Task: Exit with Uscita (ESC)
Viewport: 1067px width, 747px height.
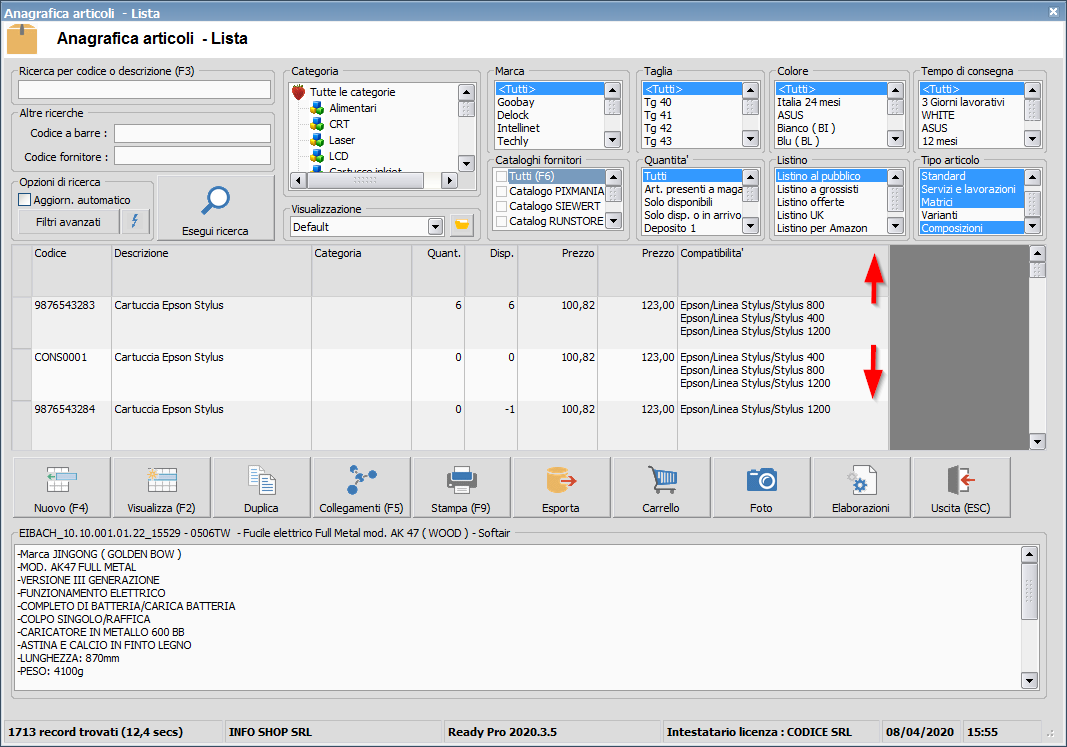Action: tap(962, 487)
